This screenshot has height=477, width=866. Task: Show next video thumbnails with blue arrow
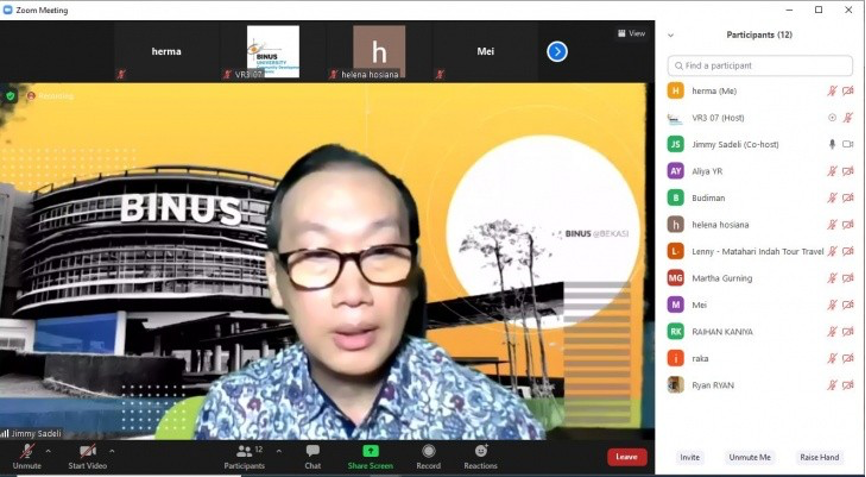557,52
